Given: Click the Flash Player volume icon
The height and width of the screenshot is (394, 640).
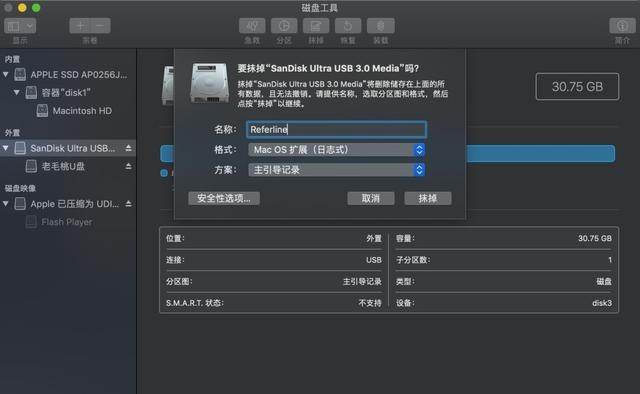Looking at the screenshot, I should coord(31,222).
